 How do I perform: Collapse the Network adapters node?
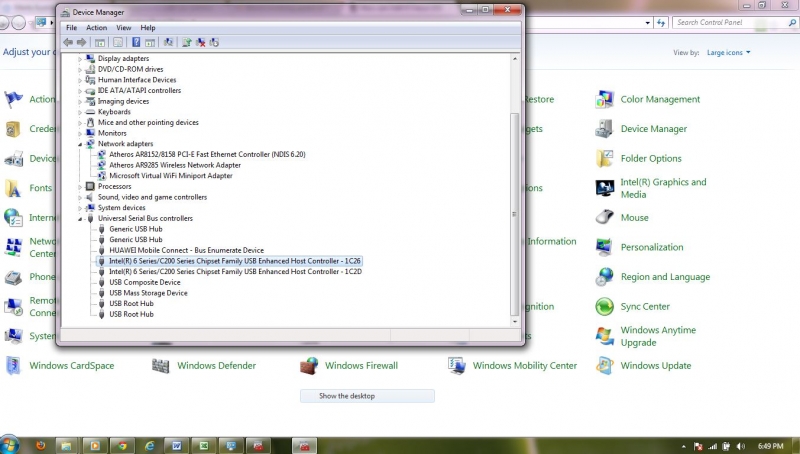point(80,144)
